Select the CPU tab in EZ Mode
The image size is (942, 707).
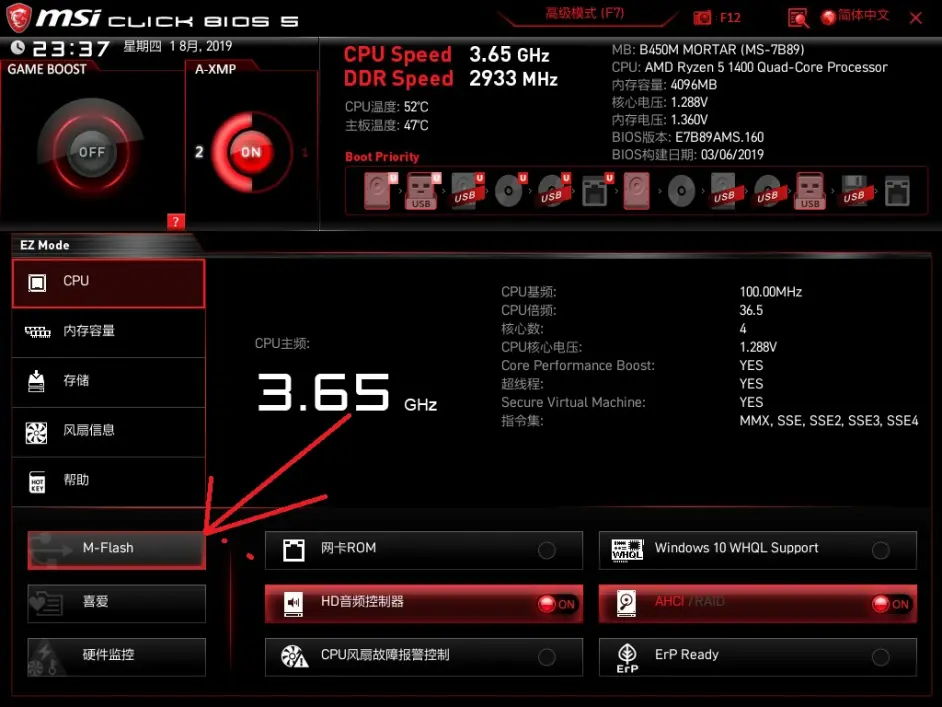(108, 283)
